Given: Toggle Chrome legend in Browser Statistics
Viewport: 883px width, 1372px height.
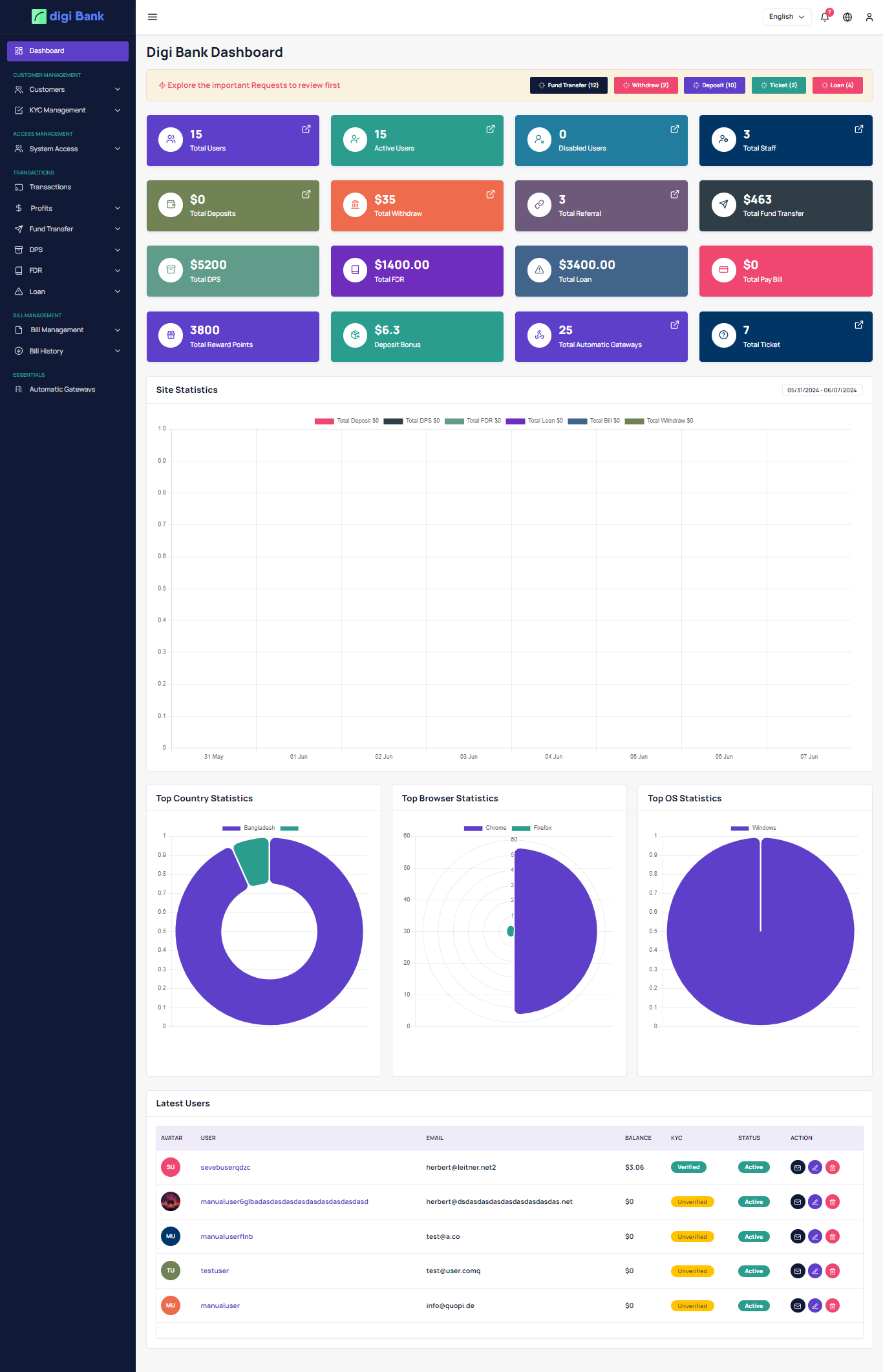Looking at the screenshot, I should 485,828.
